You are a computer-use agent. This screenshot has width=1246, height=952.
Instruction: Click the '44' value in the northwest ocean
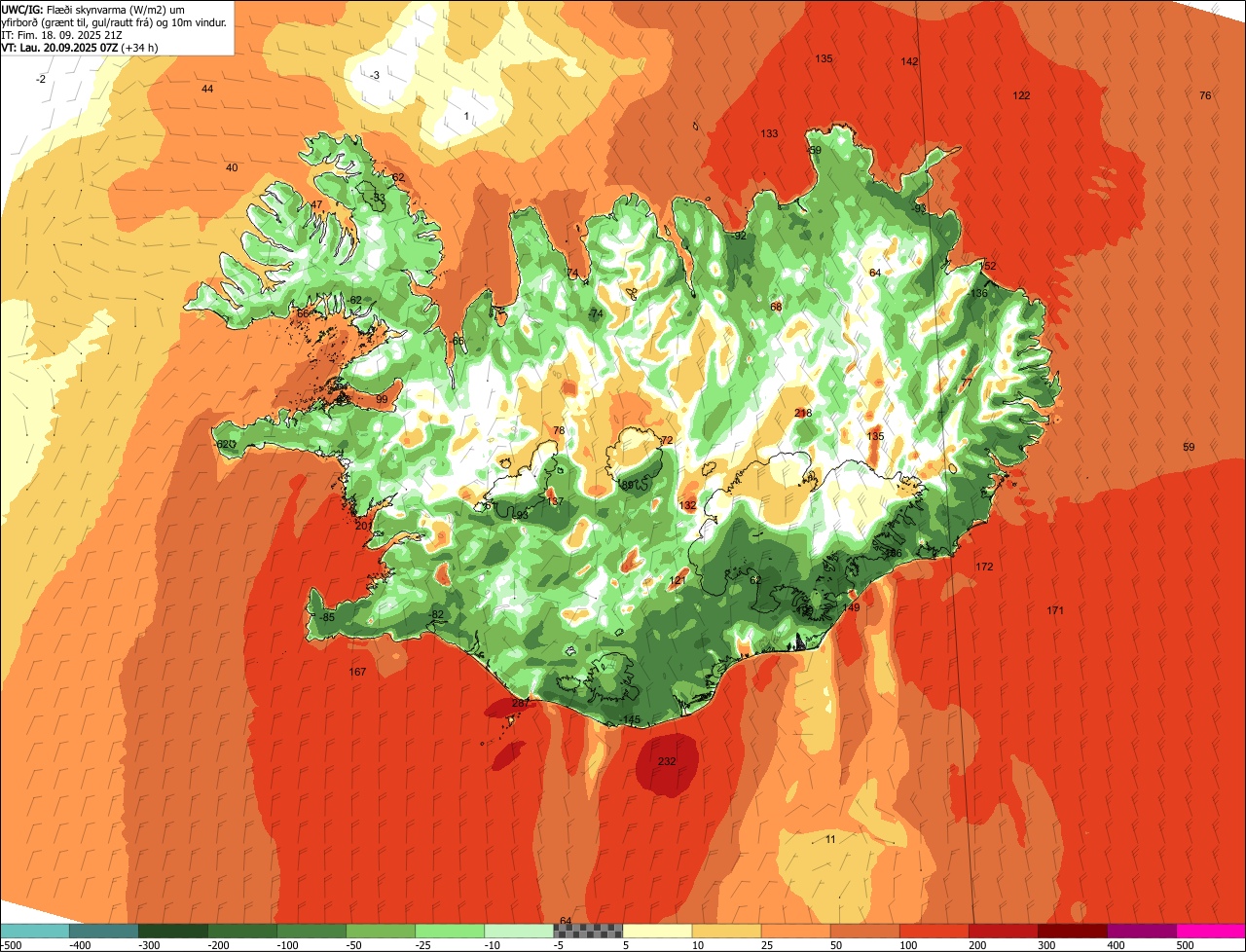click(x=207, y=89)
